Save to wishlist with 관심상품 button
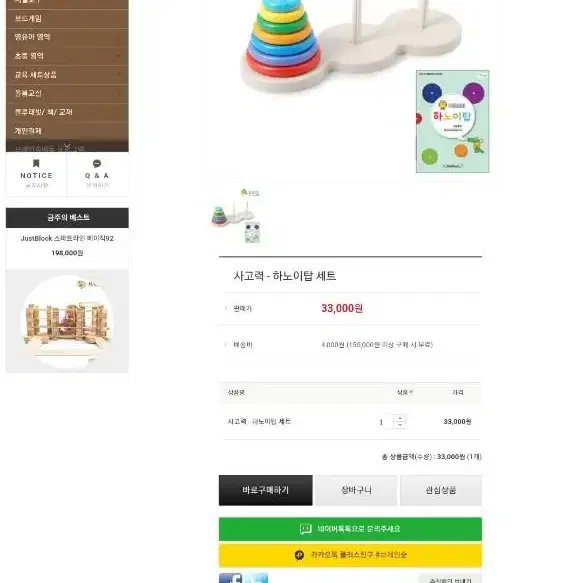The height and width of the screenshot is (583, 583). pos(441,490)
